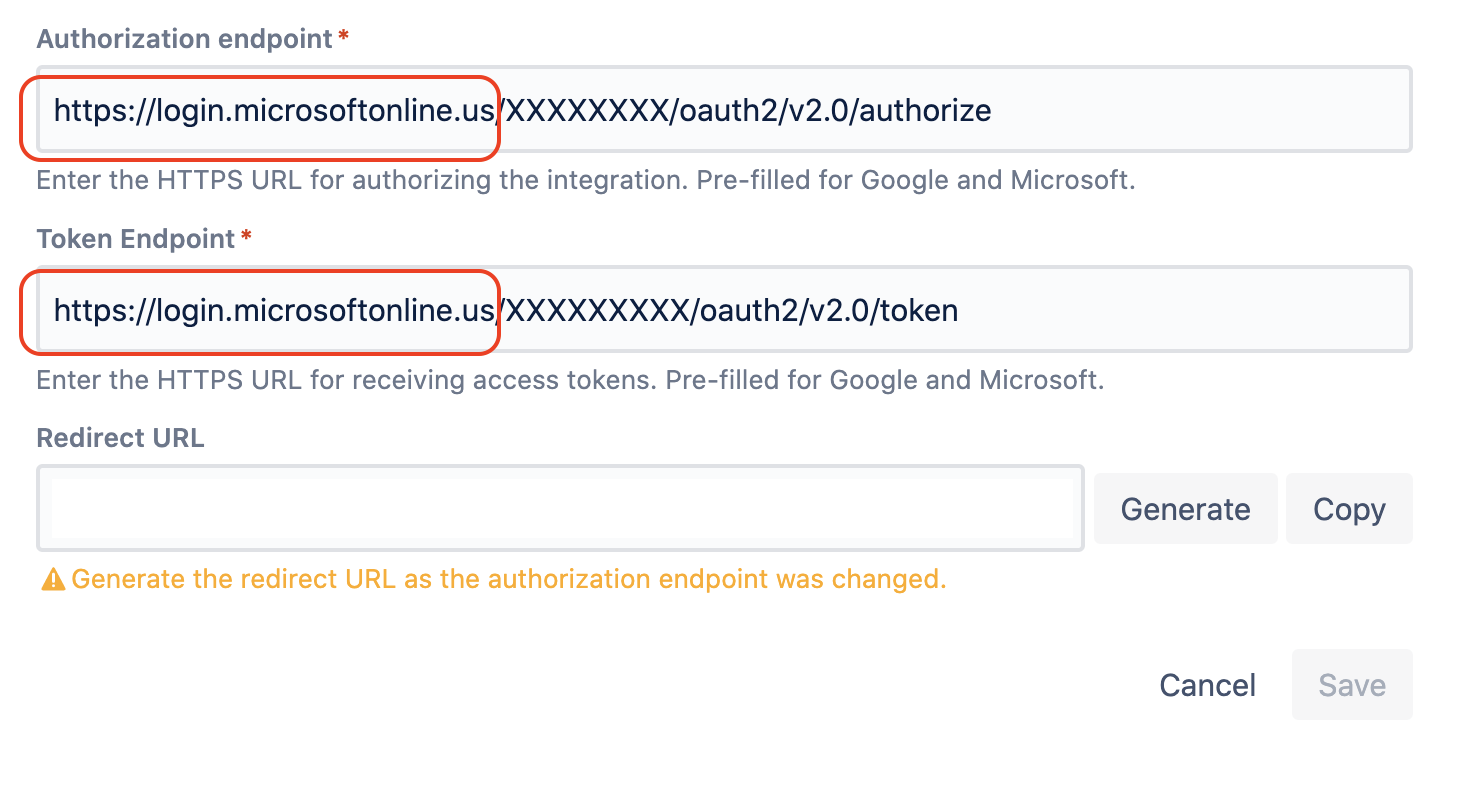Place cursor on "authorize" in the authorization URL

925,110
